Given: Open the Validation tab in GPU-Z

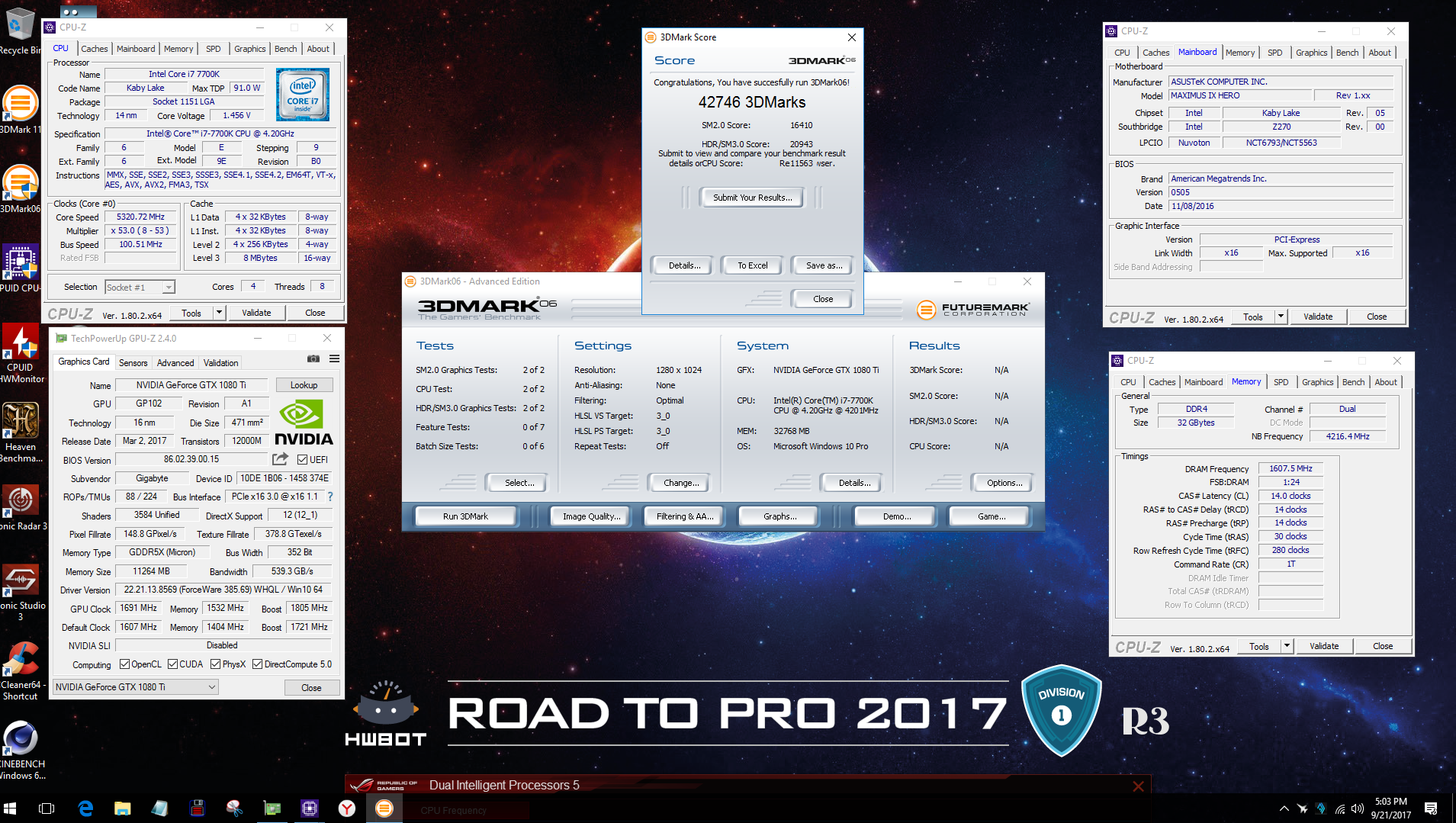Looking at the screenshot, I should point(220,363).
